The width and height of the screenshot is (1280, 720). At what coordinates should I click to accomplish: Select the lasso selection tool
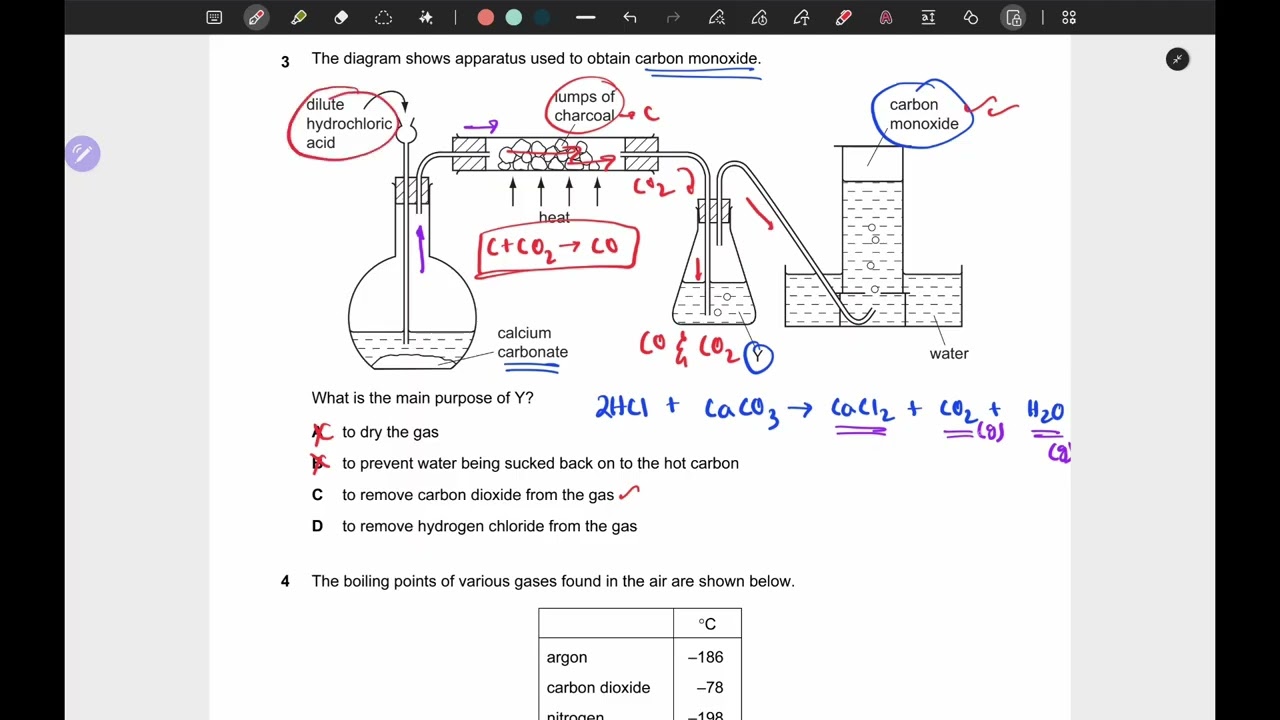click(383, 17)
